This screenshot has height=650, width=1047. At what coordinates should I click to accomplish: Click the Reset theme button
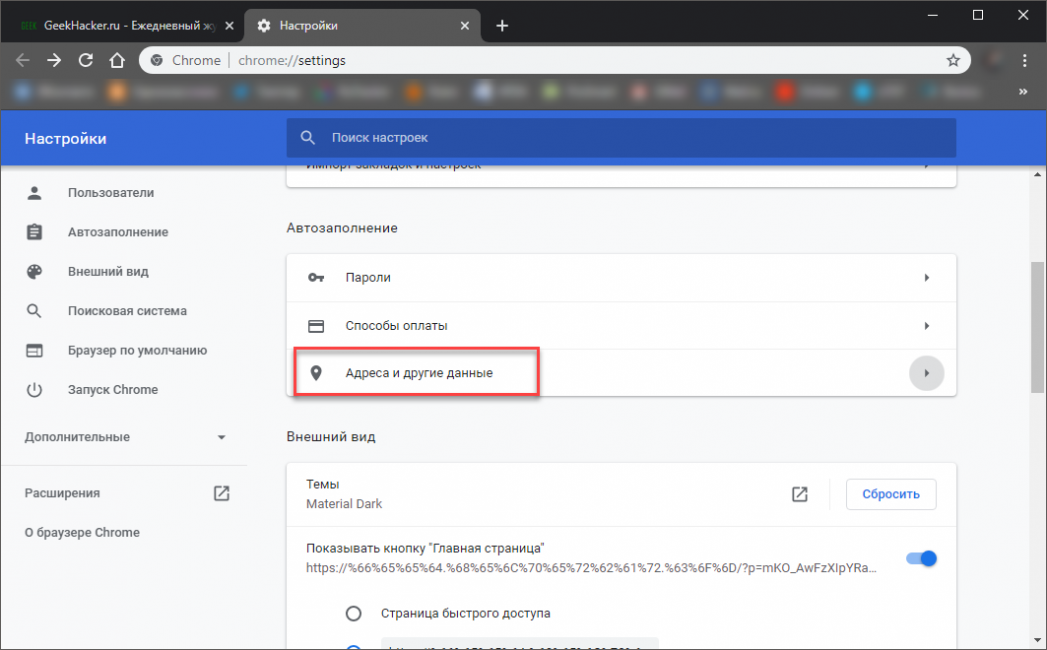(890, 494)
